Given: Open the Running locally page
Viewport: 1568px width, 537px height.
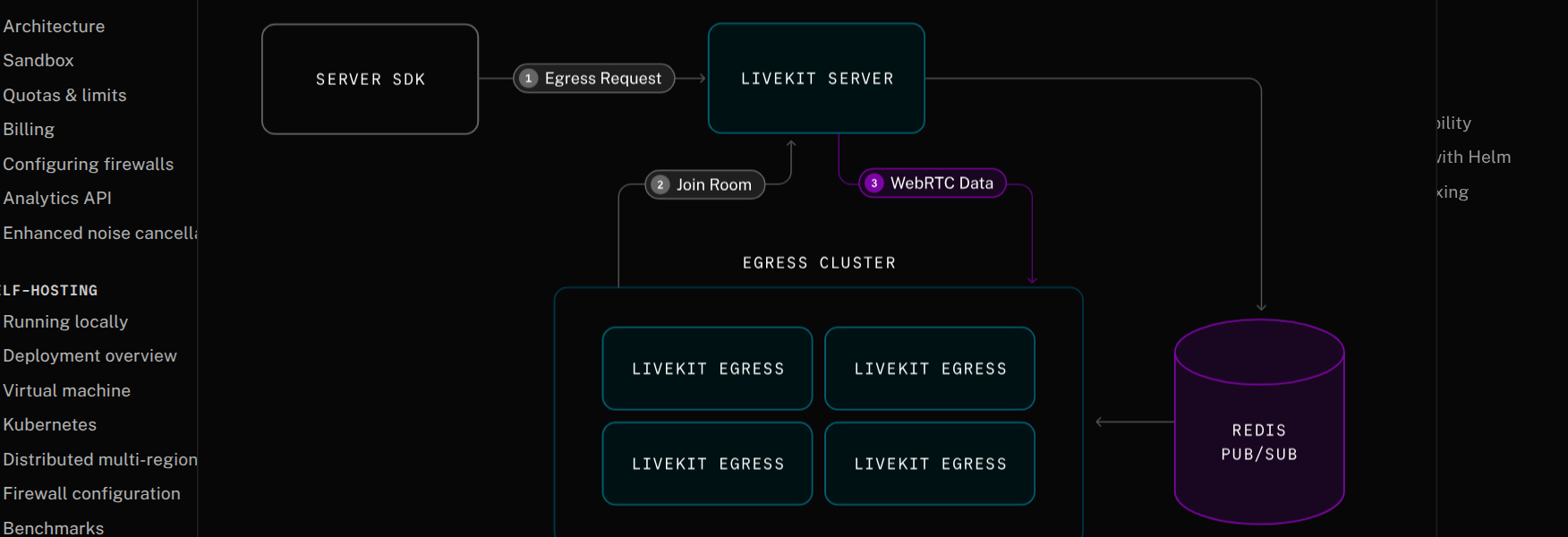Looking at the screenshot, I should click(x=65, y=321).
